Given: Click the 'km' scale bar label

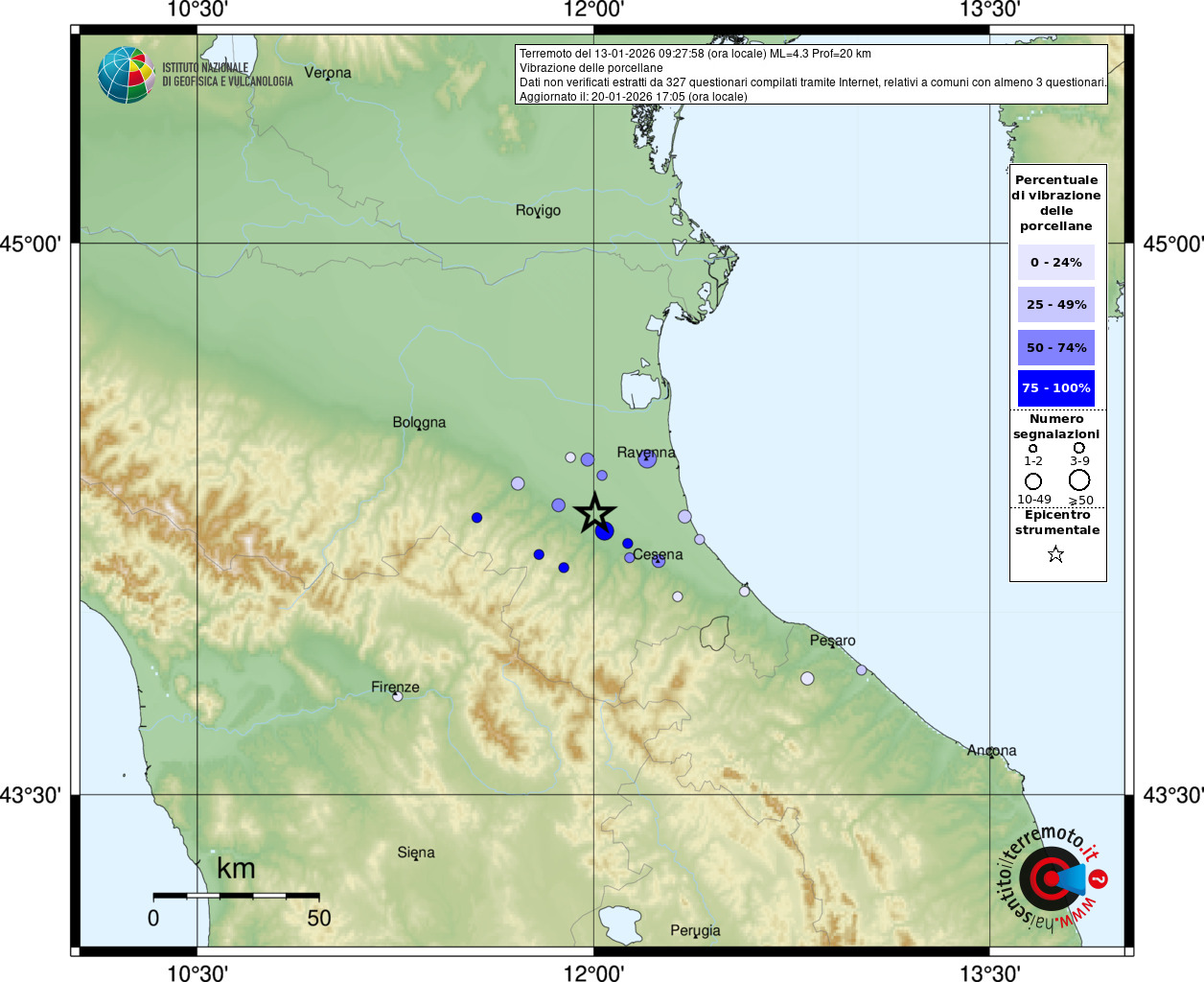Looking at the screenshot, I should pos(236,868).
